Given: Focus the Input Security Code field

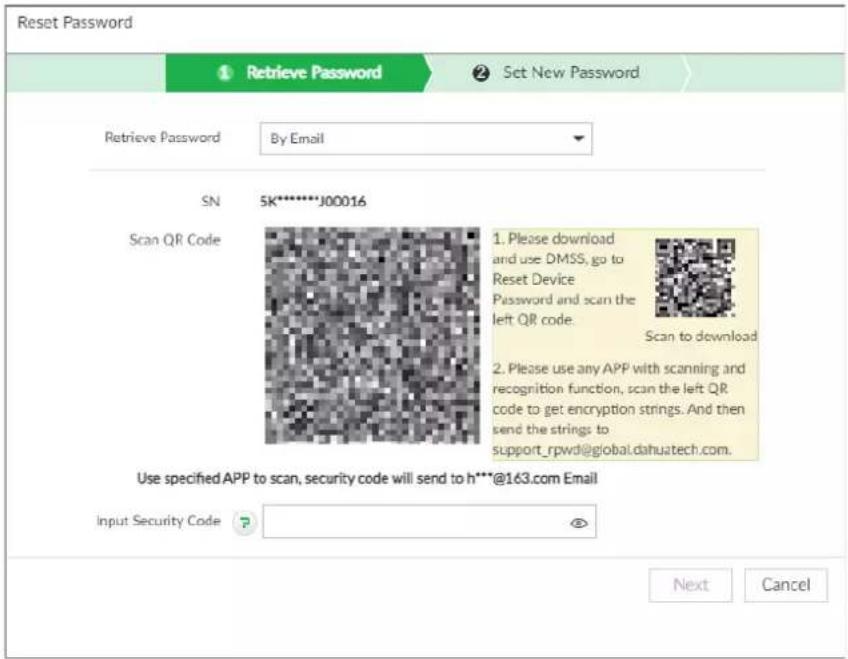Looking at the screenshot, I should tap(429, 522).
